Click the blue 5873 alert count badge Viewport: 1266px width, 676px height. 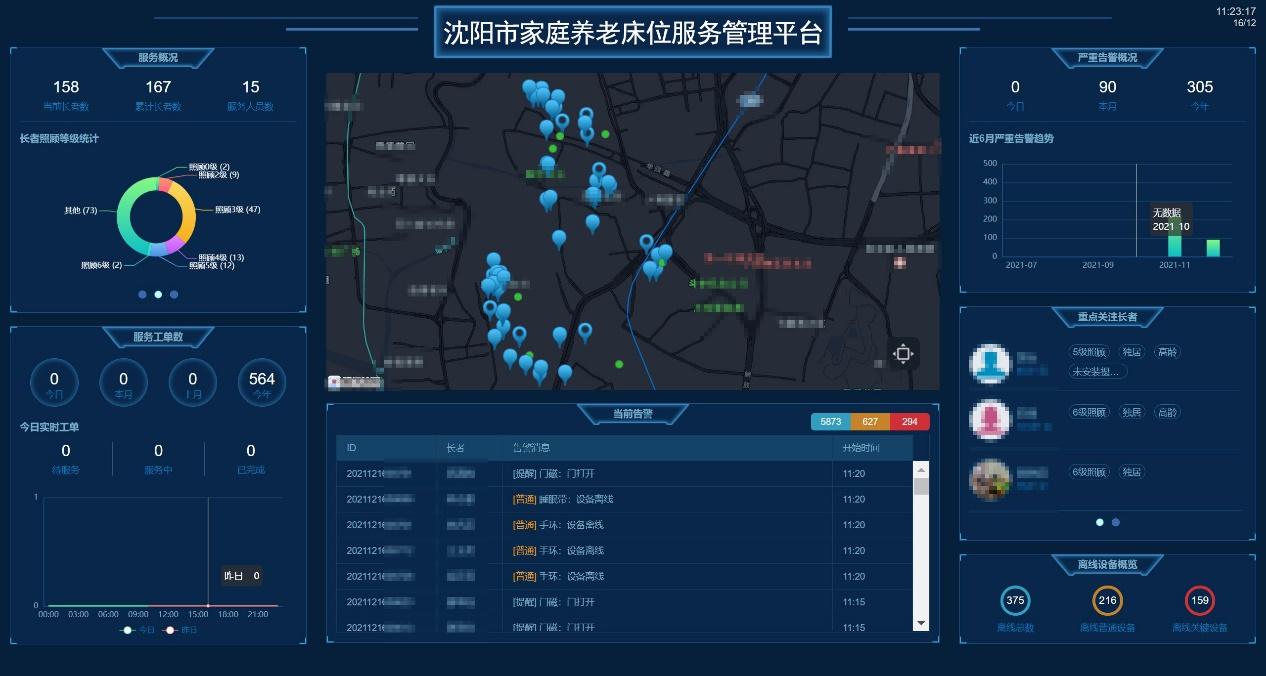pyautogui.click(x=831, y=422)
